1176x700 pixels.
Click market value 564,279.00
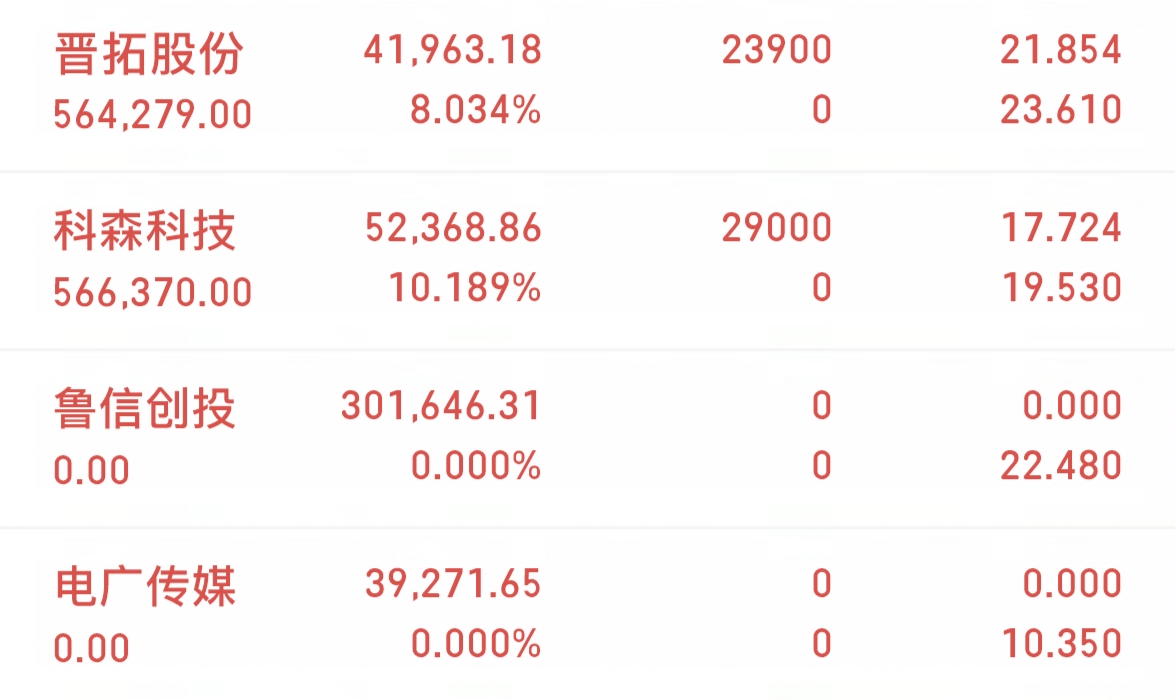click(153, 114)
